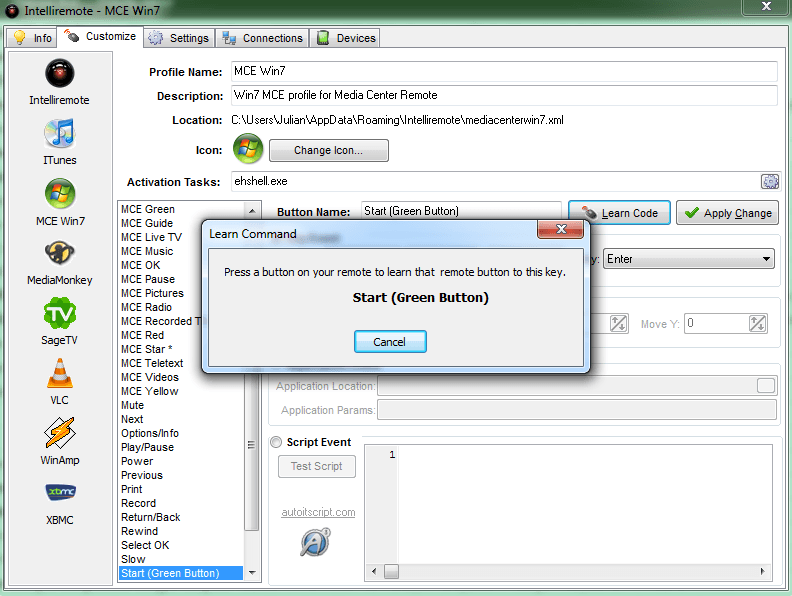Screen dimensions: 792x596
Task: Cancel the Learn Command dialog
Action: (x=390, y=342)
